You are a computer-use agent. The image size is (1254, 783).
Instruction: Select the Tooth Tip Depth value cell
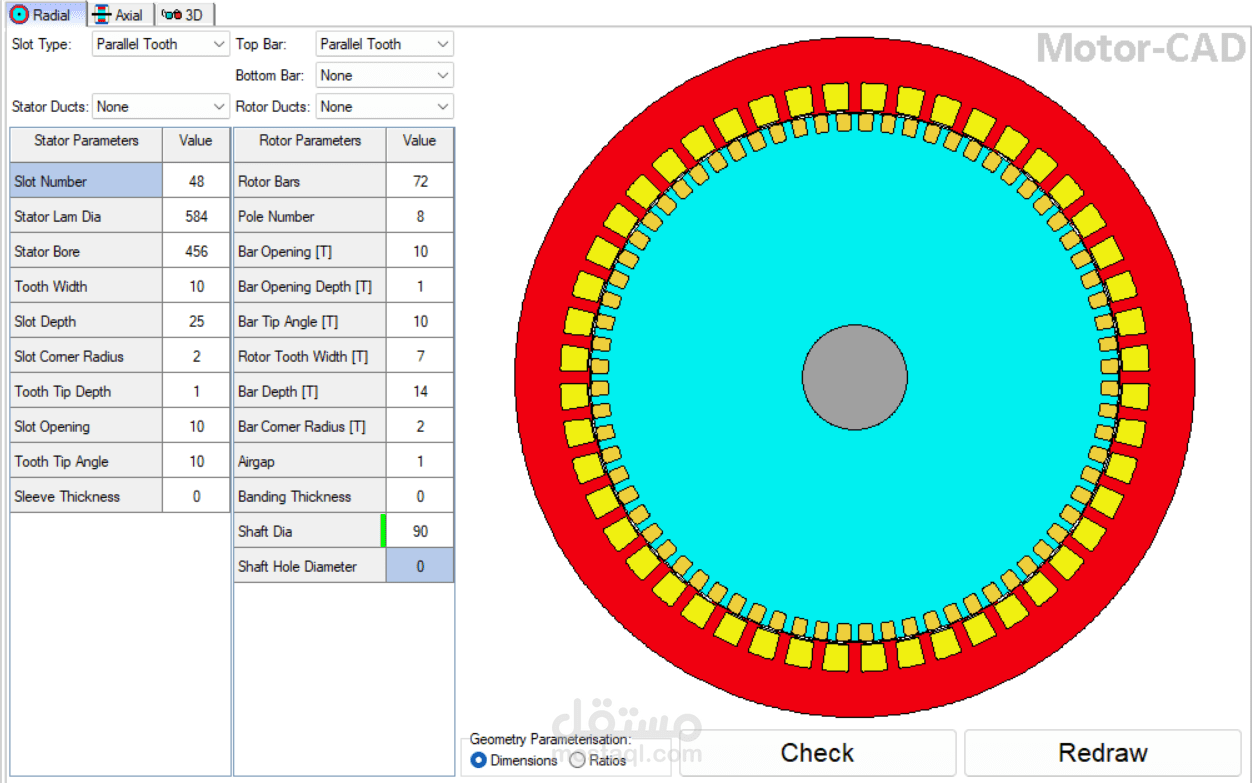pyautogui.click(x=196, y=391)
